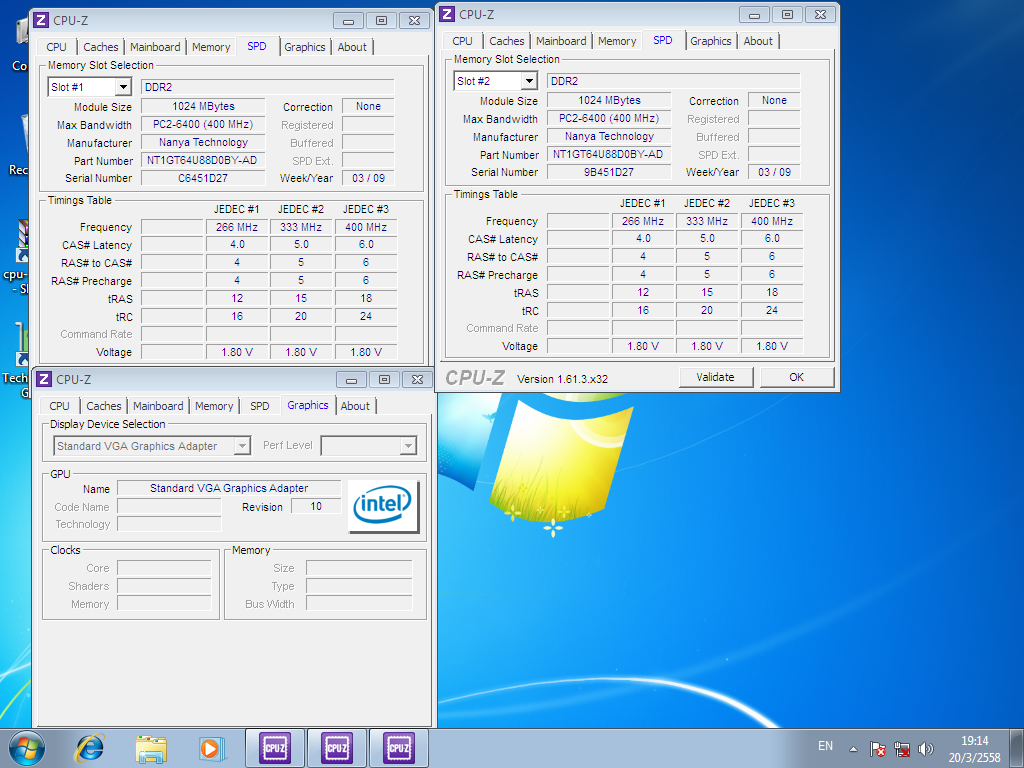Open CPU tab in the Graphics window

click(59, 406)
